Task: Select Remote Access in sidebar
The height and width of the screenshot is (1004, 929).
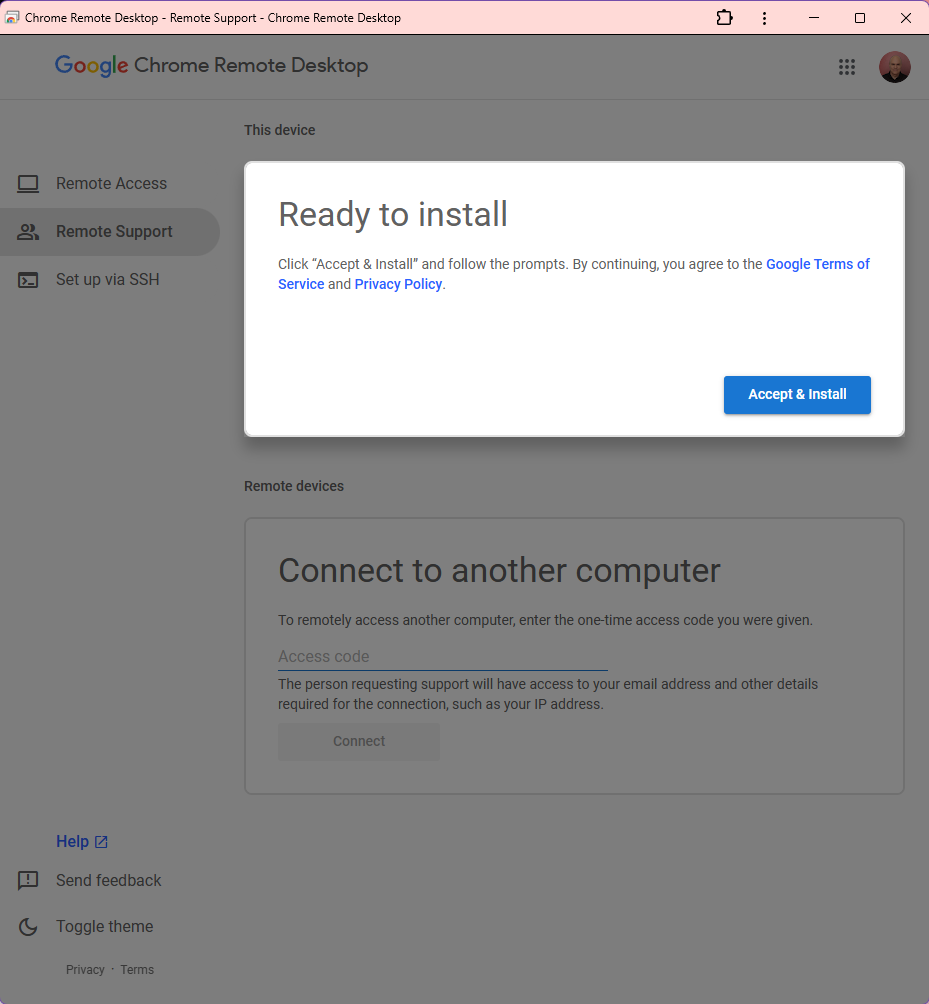Action: click(109, 184)
